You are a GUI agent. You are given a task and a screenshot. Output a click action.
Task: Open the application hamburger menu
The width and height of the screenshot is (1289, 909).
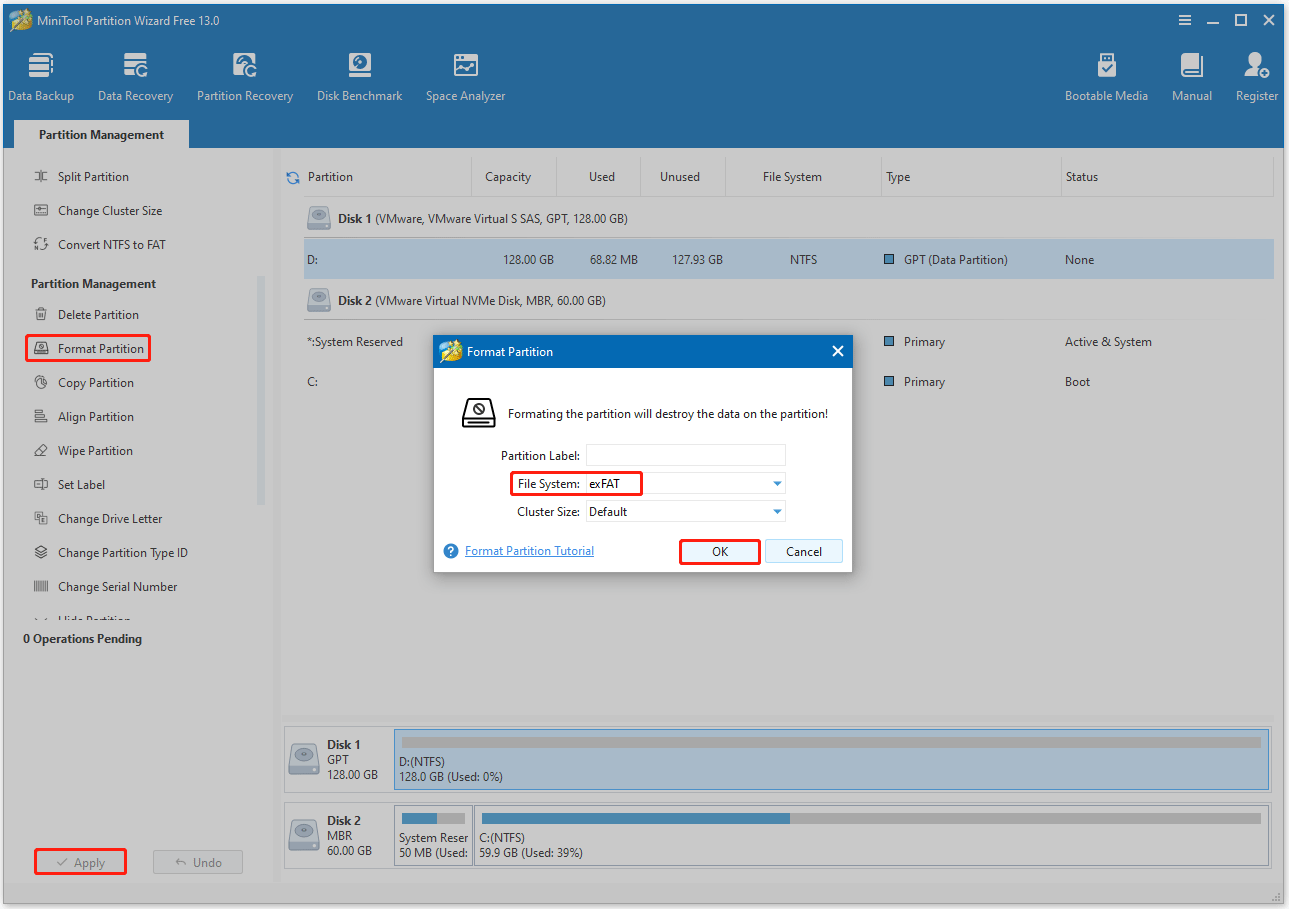pos(1184,19)
